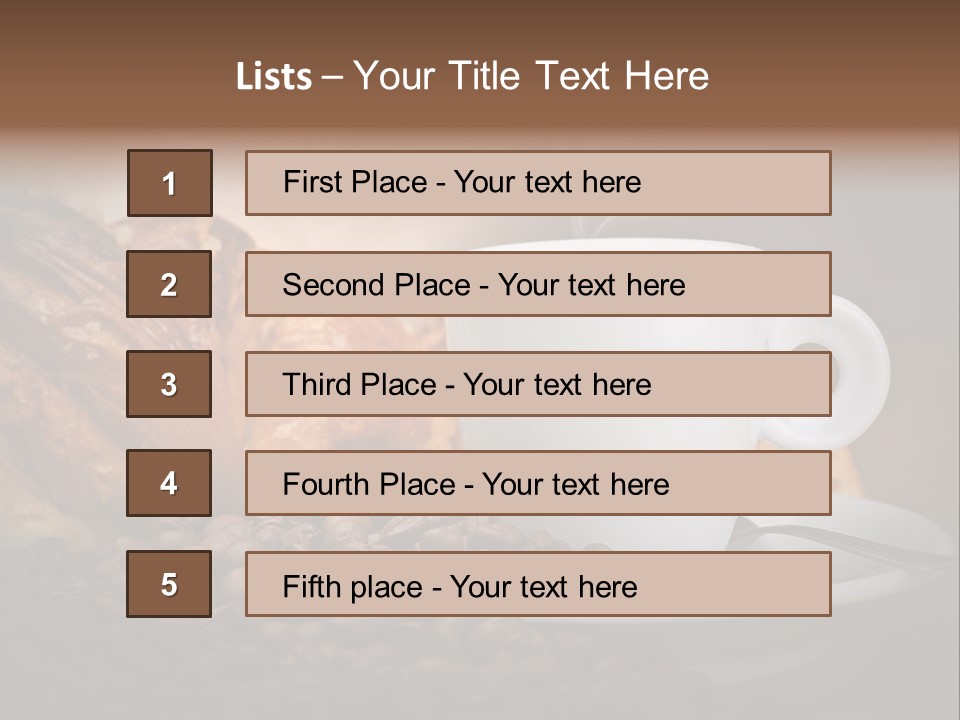This screenshot has width=960, height=720.
Task: Select the 'Second Place' text bar
Action: tap(538, 284)
